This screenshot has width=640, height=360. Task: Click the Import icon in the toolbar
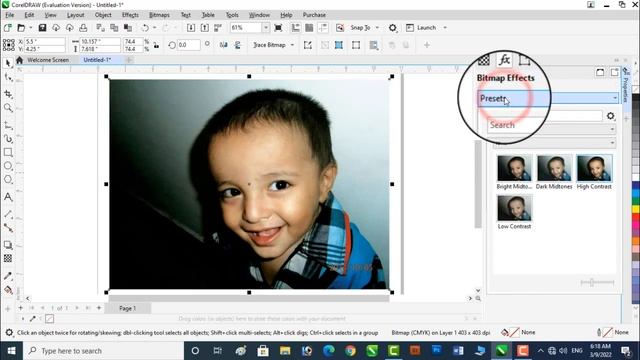(191, 28)
